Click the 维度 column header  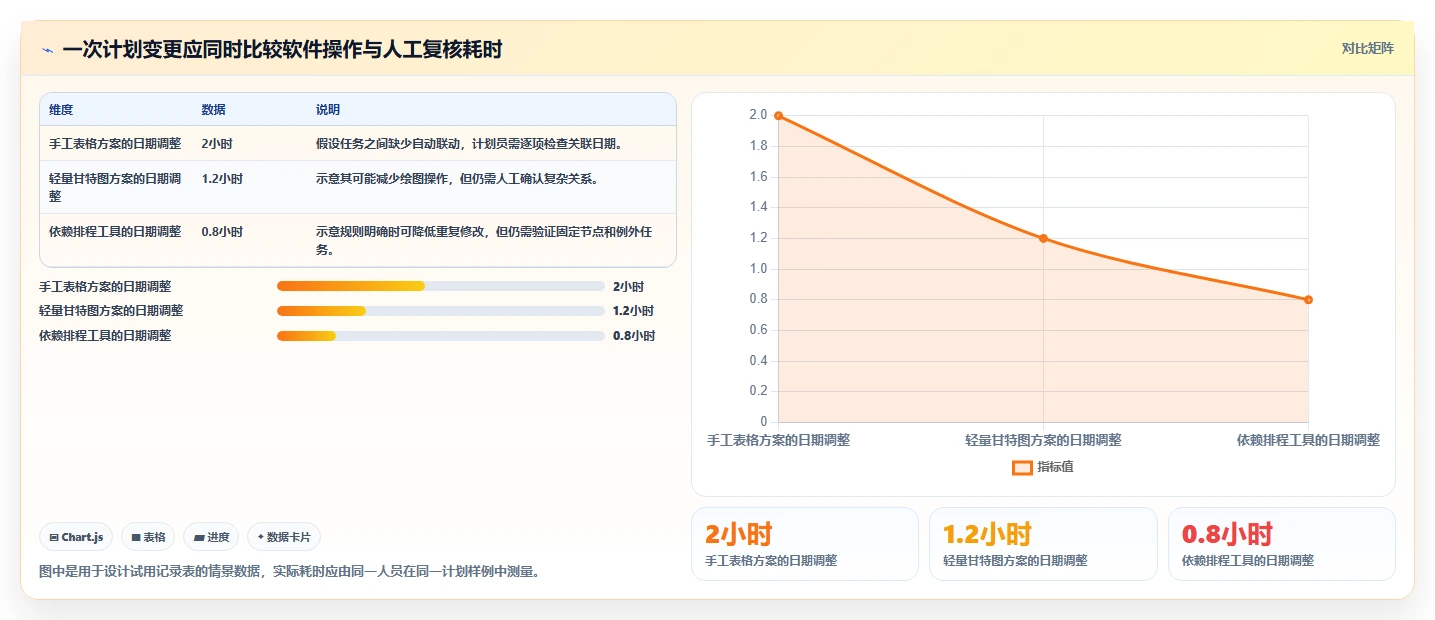click(61, 109)
